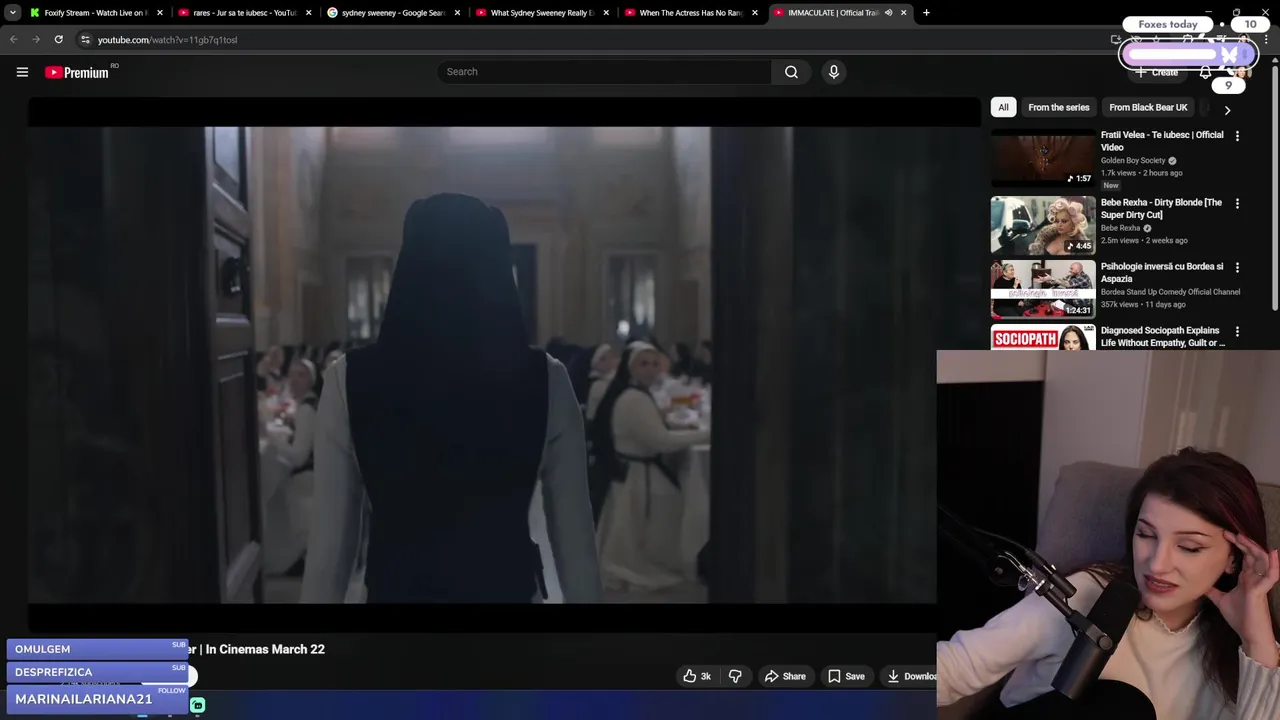Click Psihologie inversă 1:24:31 thumbnail
Screen dimensions: 1280x720
[x=1043, y=289]
